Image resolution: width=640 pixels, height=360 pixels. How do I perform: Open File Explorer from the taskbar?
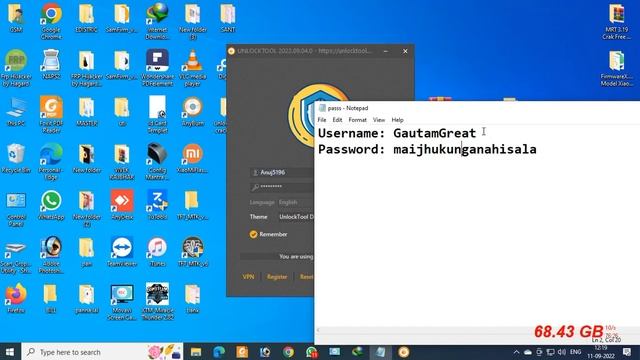196,352
